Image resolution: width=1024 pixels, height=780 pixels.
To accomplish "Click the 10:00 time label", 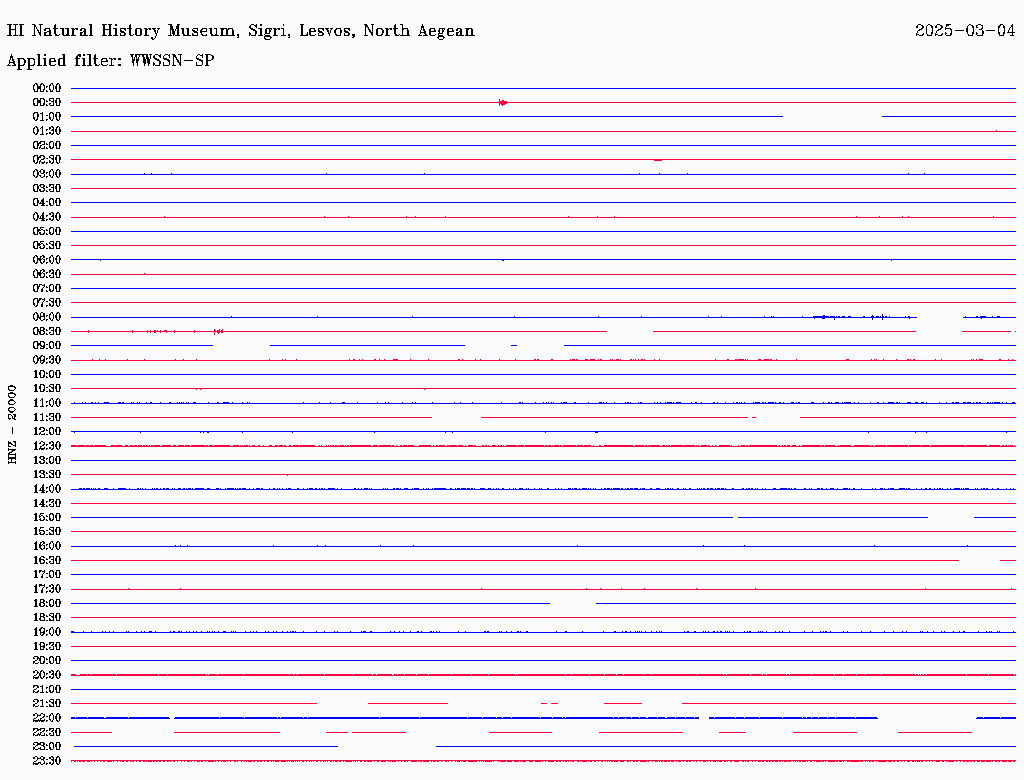I will point(46,374).
